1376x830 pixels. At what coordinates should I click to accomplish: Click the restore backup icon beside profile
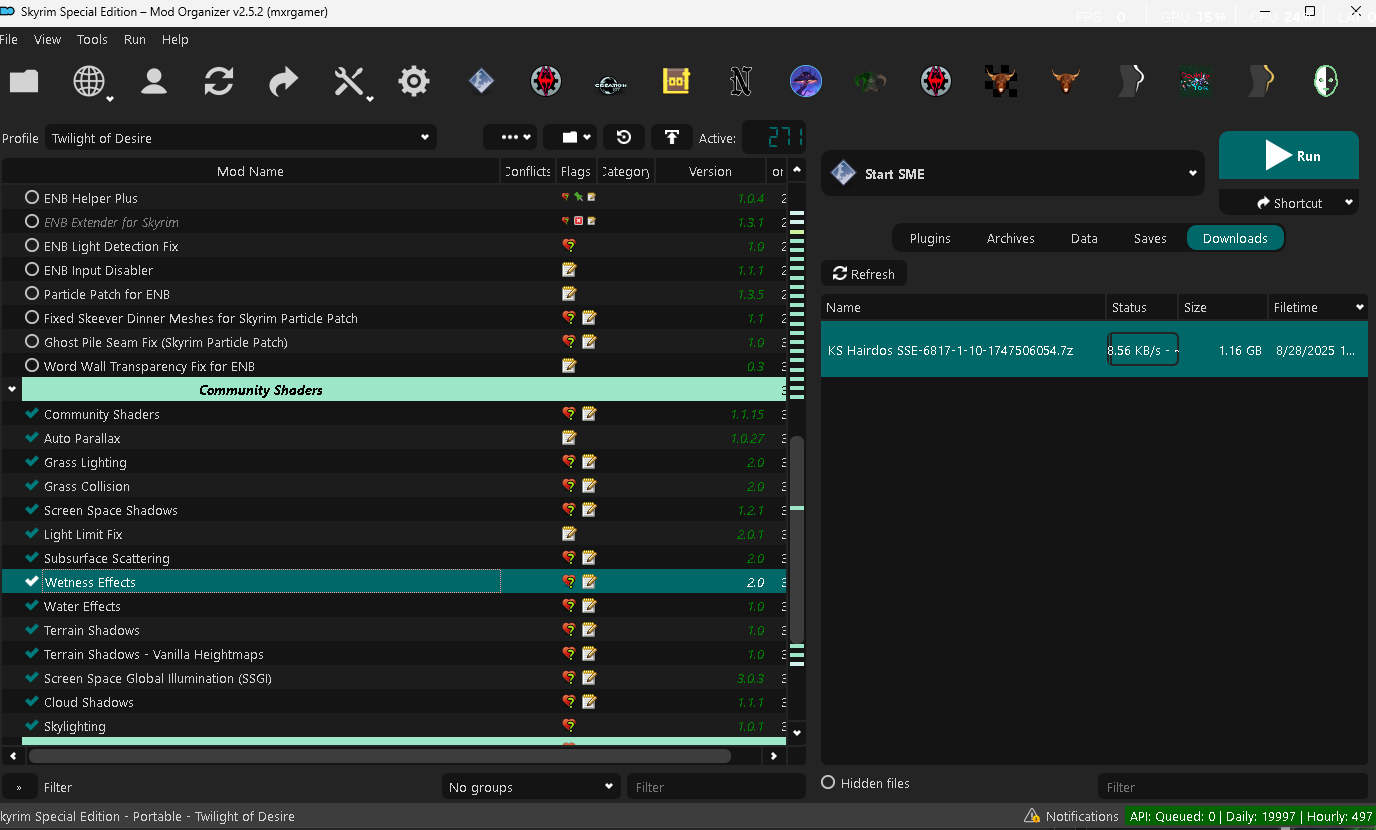click(624, 138)
